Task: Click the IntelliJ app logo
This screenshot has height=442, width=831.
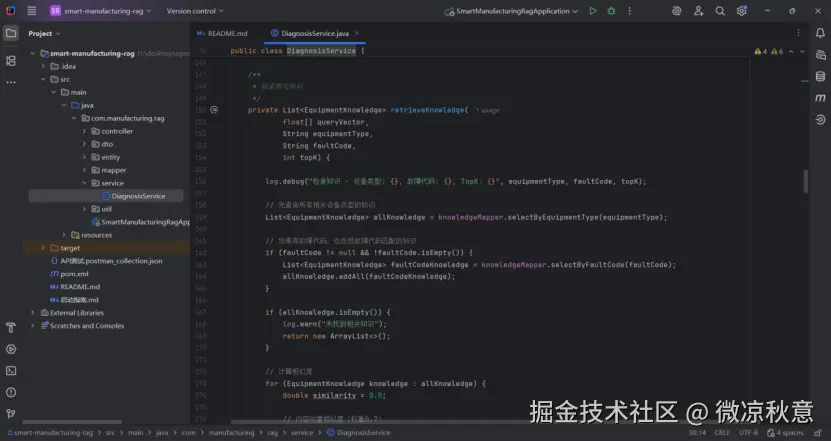Action: point(11,11)
